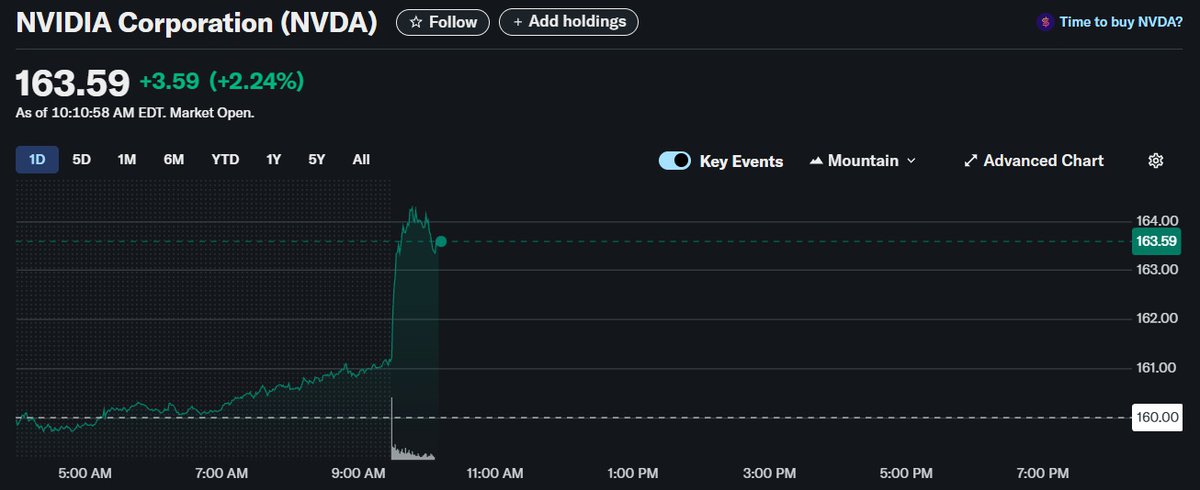Switch chart to YTD range
The image size is (1200, 490).
(225, 160)
